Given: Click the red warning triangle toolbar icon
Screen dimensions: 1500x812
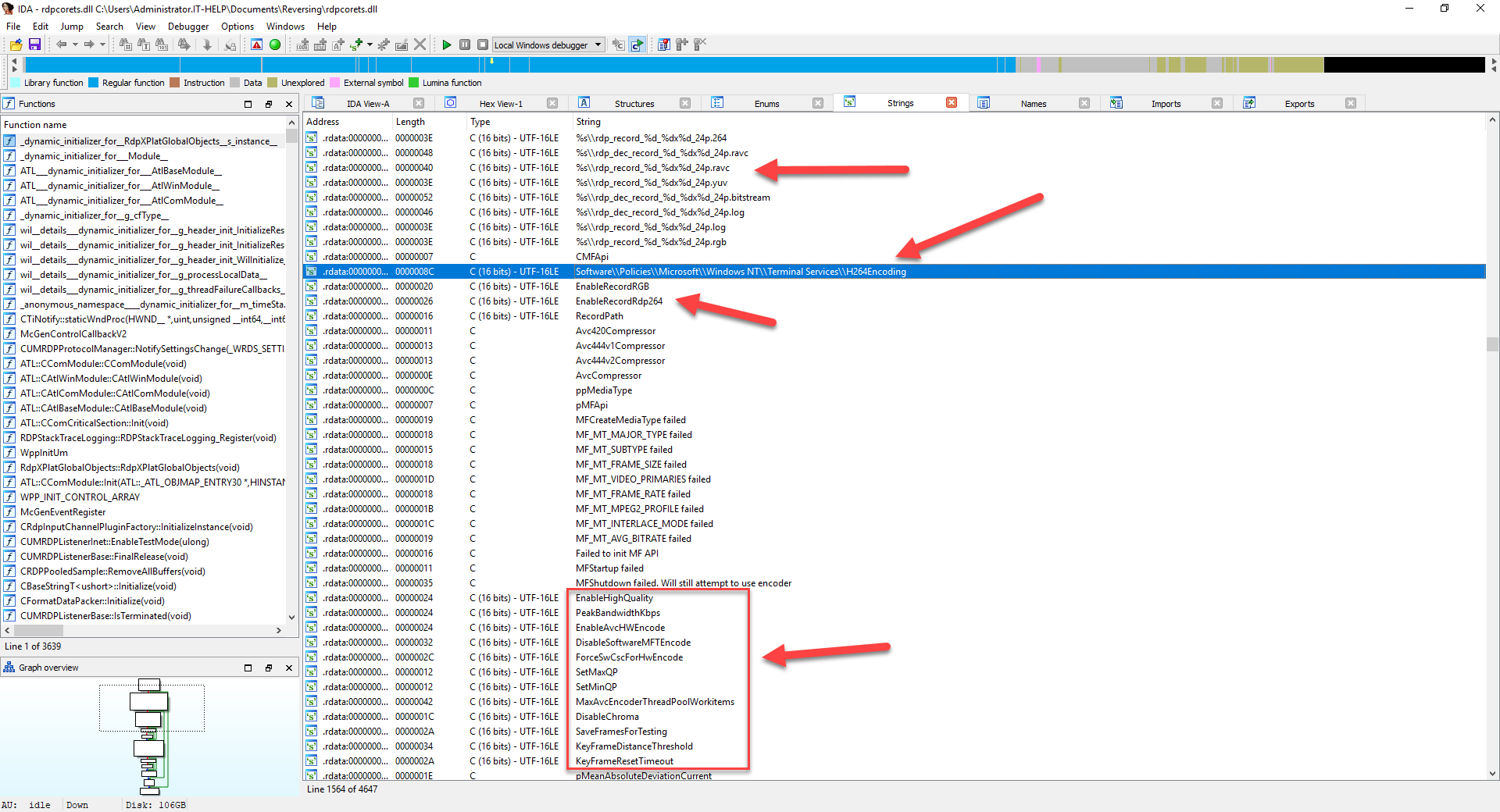Looking at the screenshot, I should click(256, 45).
